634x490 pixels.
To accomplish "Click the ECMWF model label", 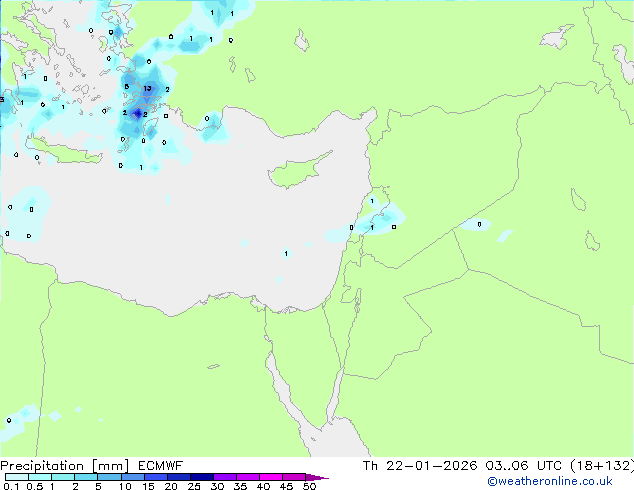I will (161, 466).
